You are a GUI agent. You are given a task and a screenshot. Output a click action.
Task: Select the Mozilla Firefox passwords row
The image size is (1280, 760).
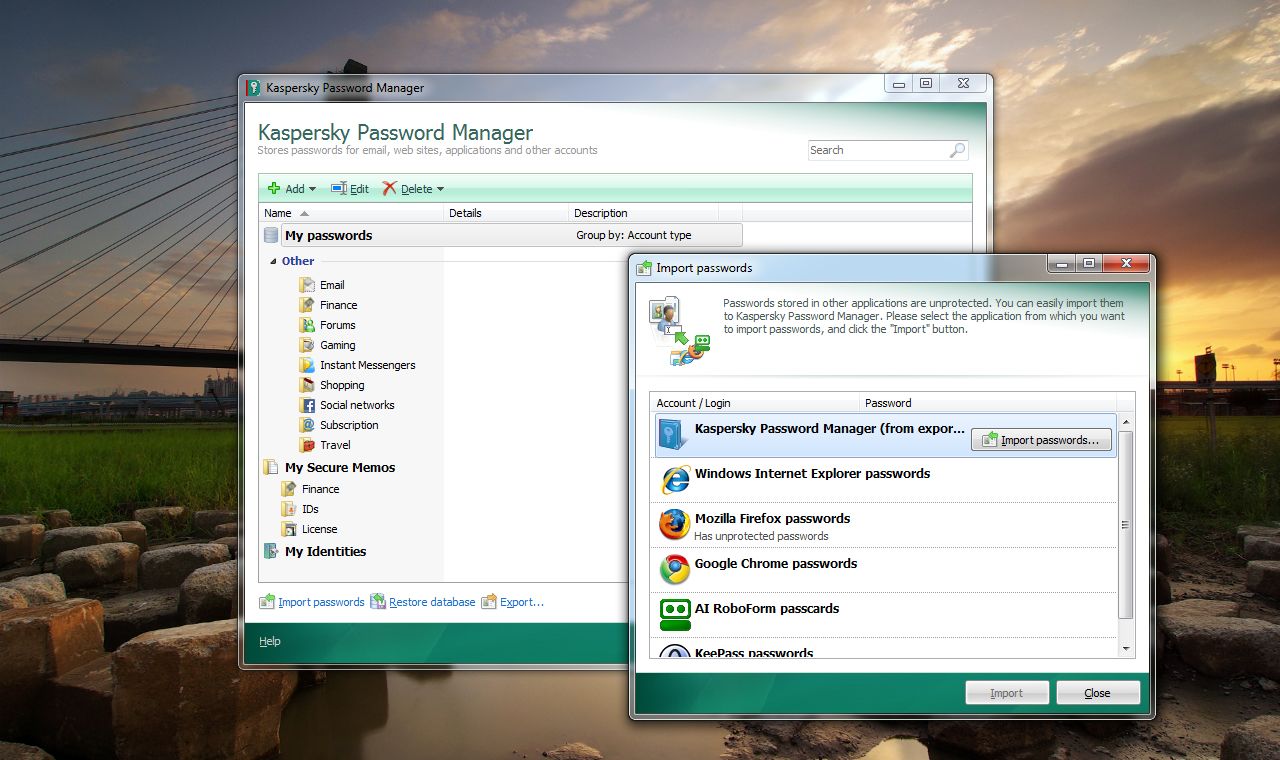pos(884,525)
